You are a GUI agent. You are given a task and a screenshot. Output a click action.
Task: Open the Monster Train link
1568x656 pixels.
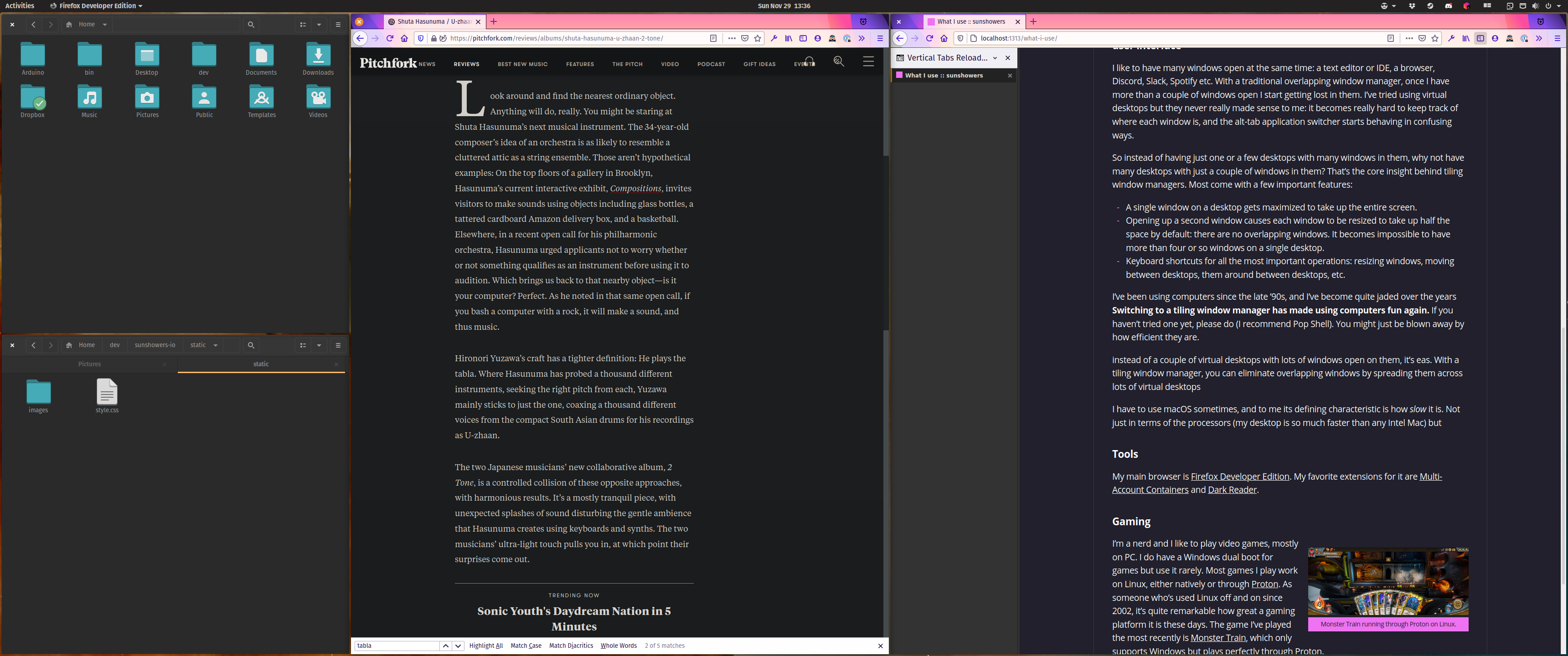tap(1217, 638)
